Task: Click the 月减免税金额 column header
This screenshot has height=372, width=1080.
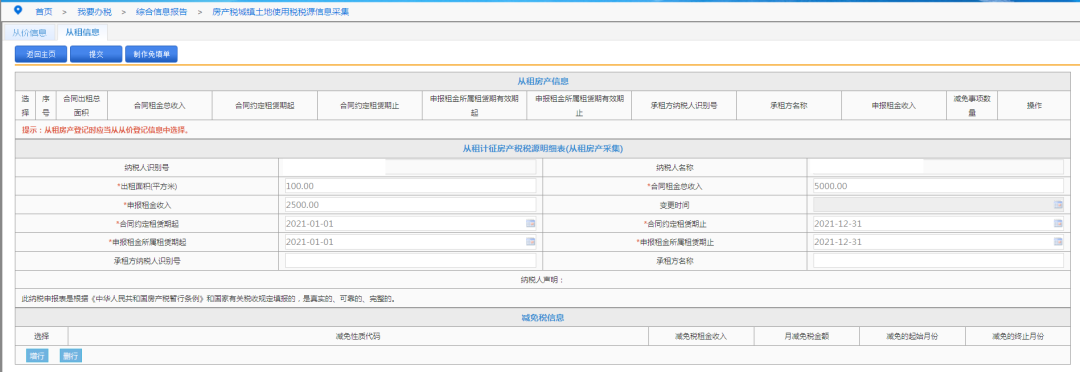Action: tap(807, 336)
